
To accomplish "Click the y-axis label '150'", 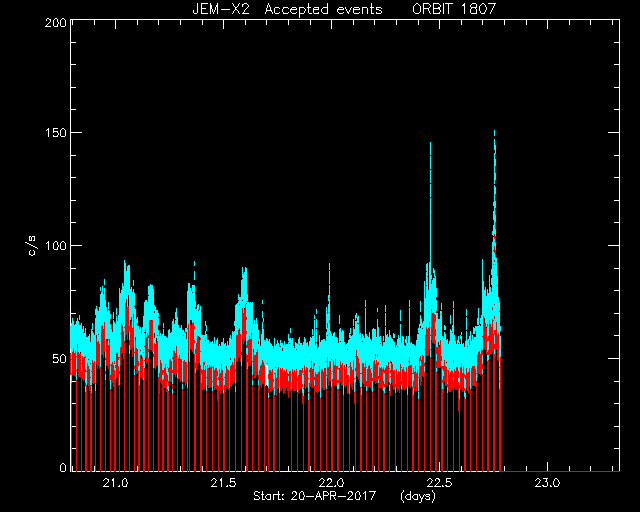I will pos(56,133).
